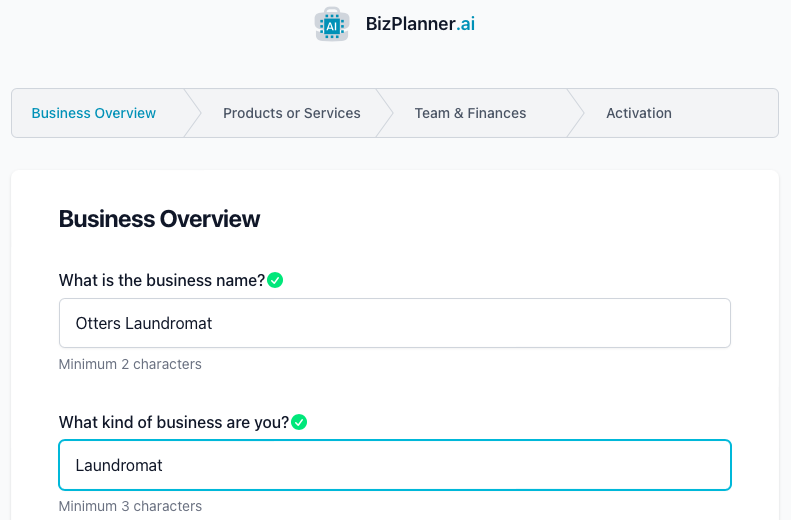
Task: Click the "Minimum 3 characters" hint text
Action: [x=130, y=506]
